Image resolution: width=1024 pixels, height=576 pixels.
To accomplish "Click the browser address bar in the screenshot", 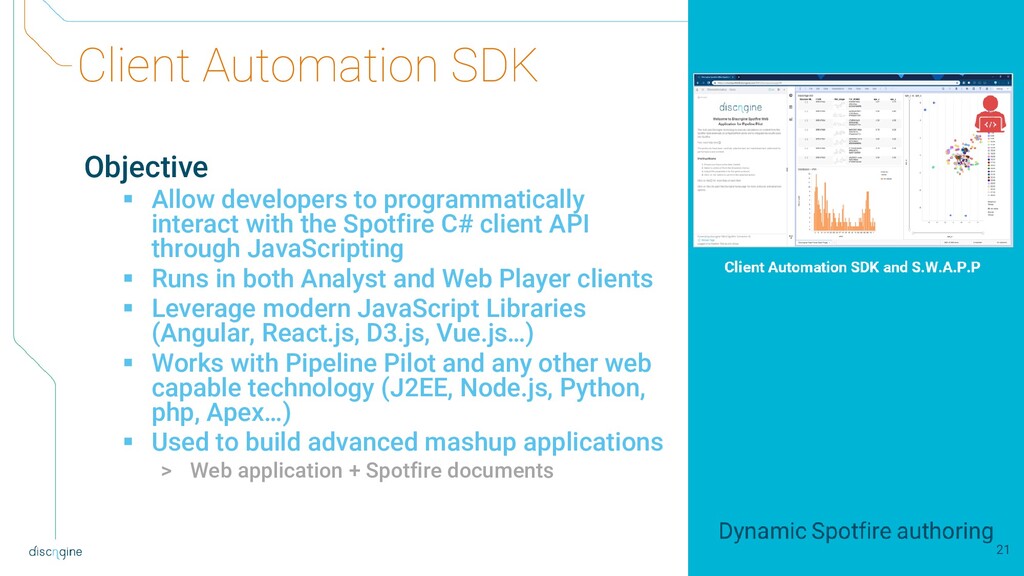I will click(836, 83).
